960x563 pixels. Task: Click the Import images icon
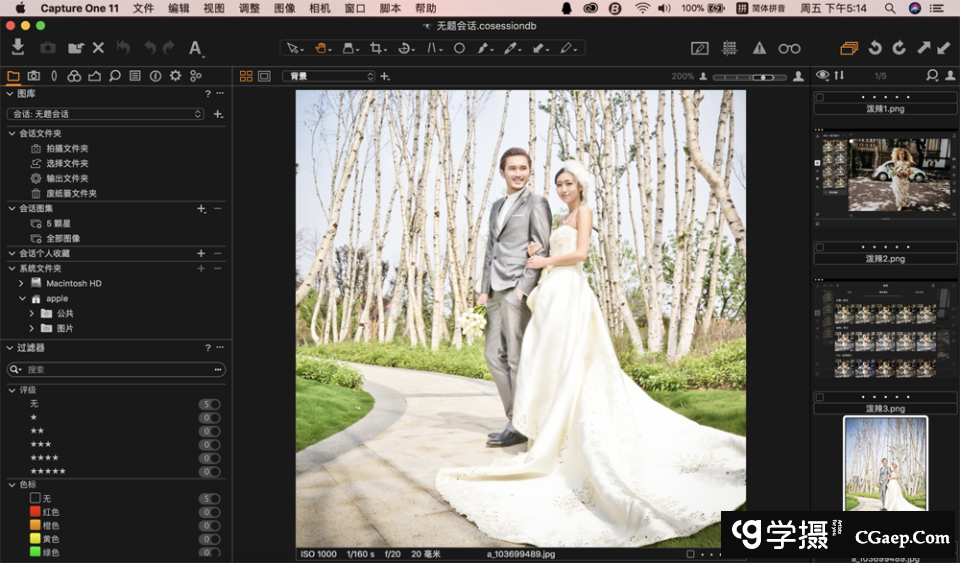18,47
